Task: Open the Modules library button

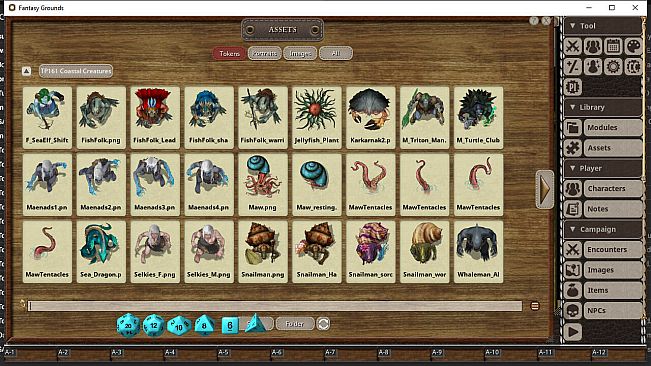Action: tap(613, 127)
